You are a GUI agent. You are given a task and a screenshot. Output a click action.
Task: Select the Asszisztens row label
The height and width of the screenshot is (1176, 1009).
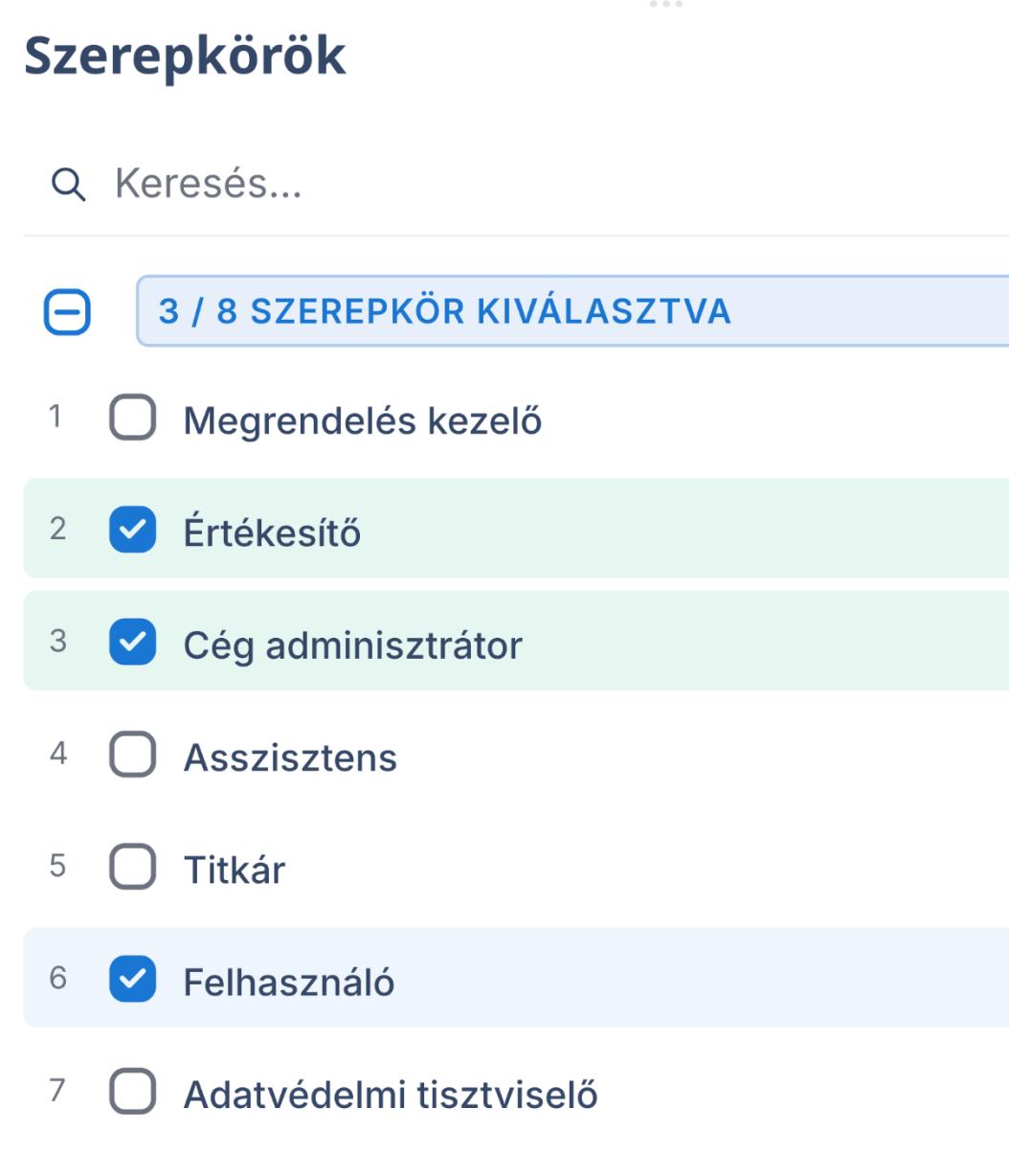[290, 758]
